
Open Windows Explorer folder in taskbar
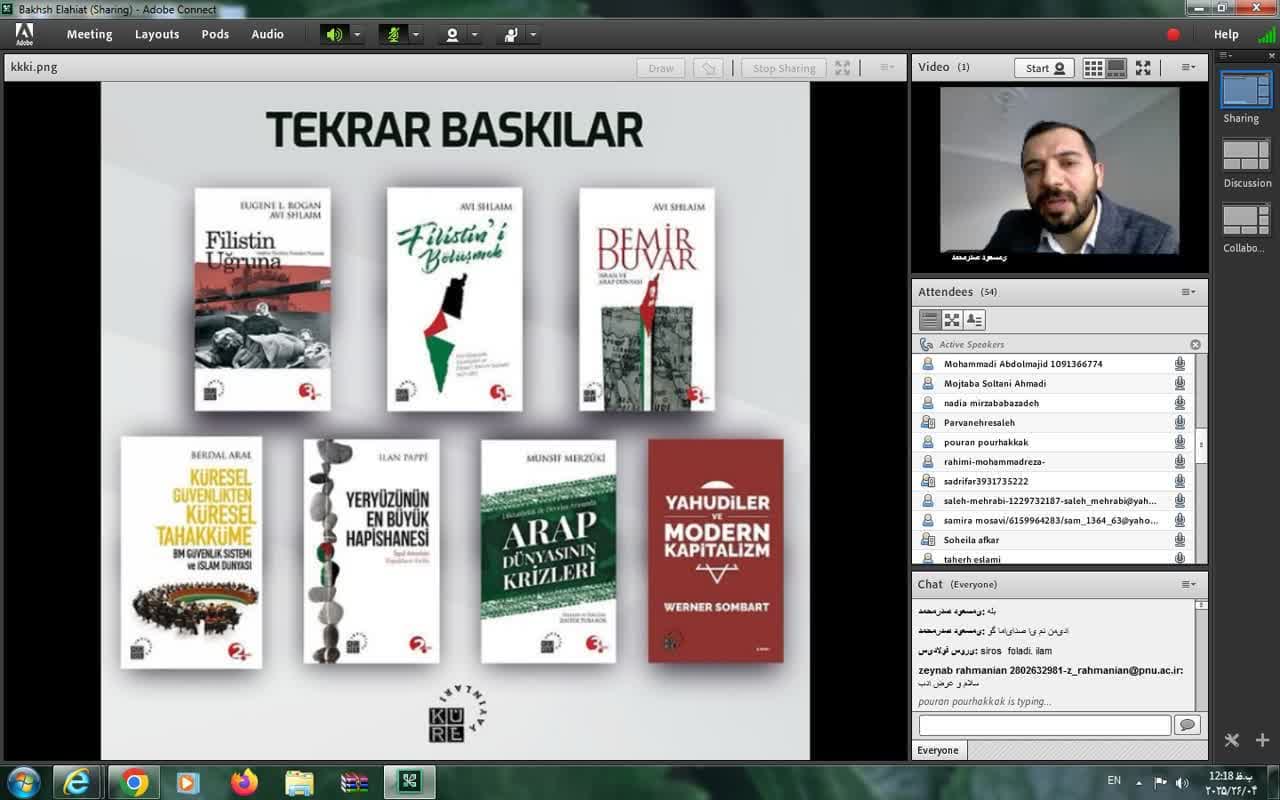[x=299, y=781]
